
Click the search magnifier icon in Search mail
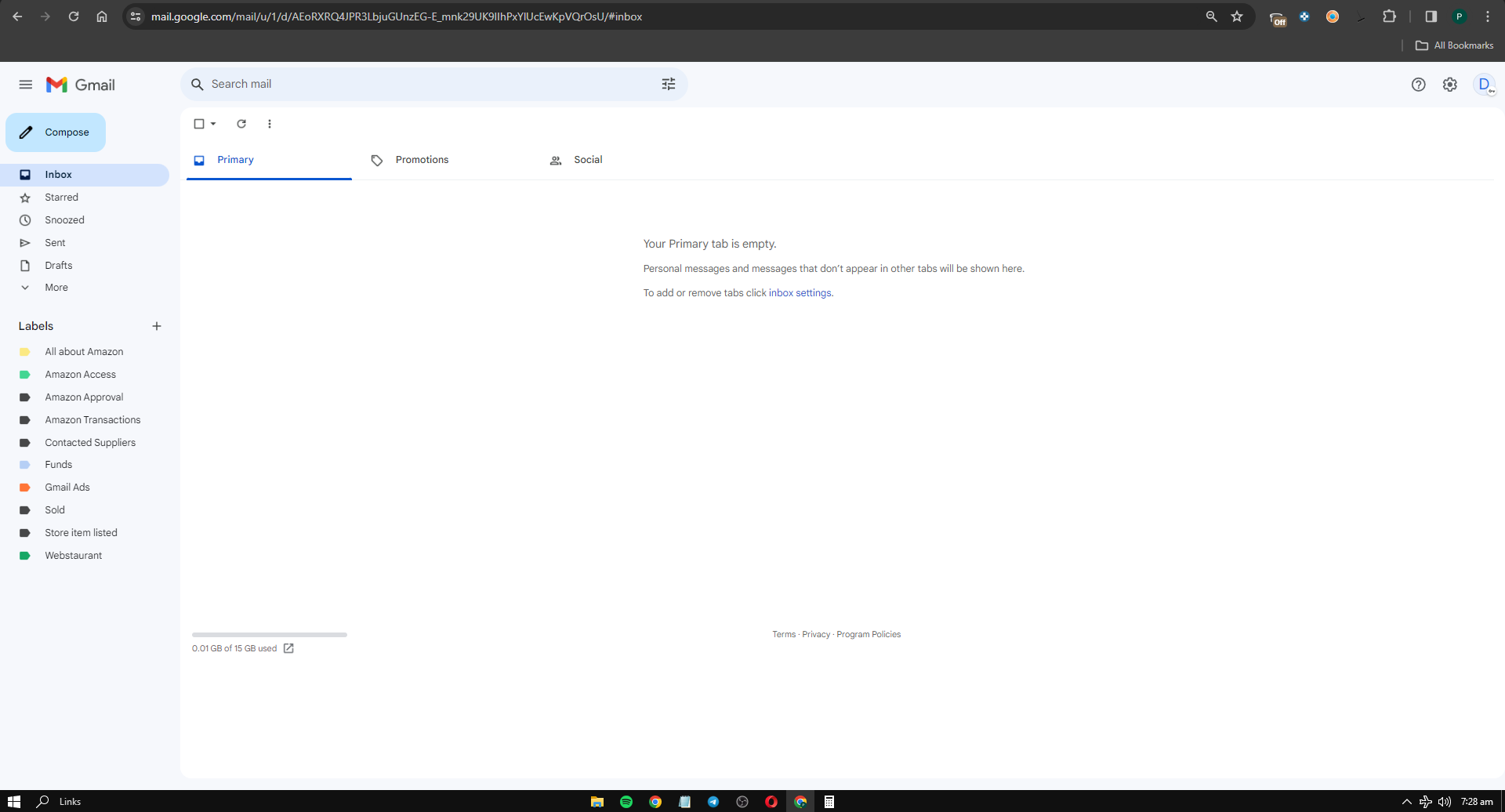click(x=198, y=84)
